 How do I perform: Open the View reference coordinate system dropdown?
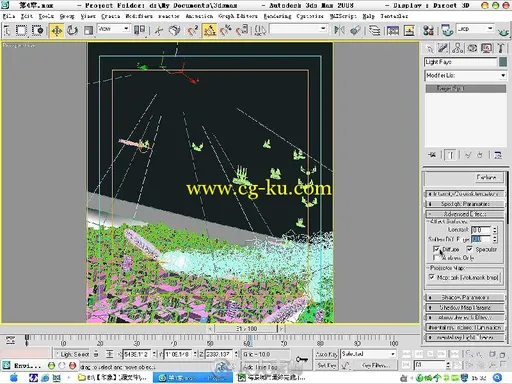113,29
